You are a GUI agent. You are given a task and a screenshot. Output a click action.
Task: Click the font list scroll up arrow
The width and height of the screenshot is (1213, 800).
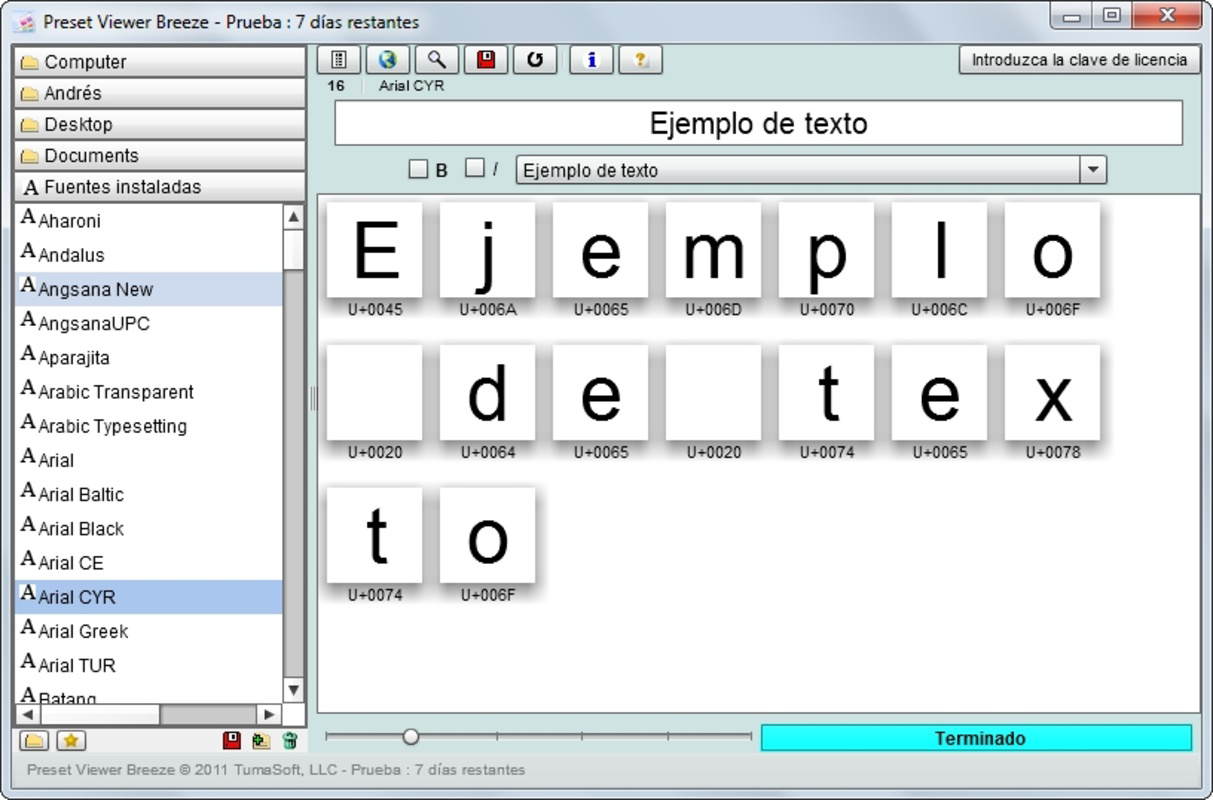click(x=294, y=217)
